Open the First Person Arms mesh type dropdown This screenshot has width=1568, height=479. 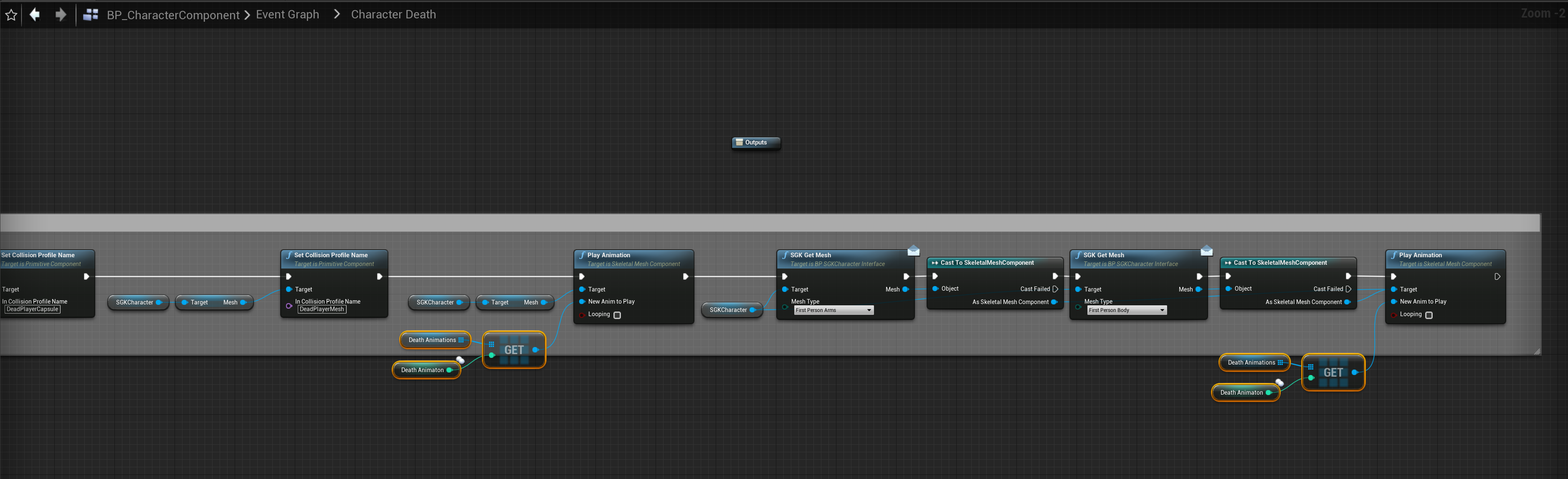(833, 310)
